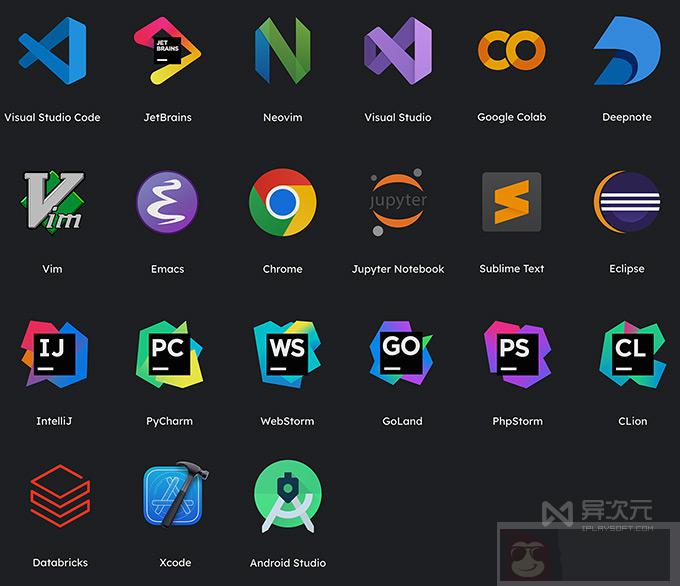Select the "Databricks" label text
This screenshot has height=586, width=680.
[x=60, y=563]
